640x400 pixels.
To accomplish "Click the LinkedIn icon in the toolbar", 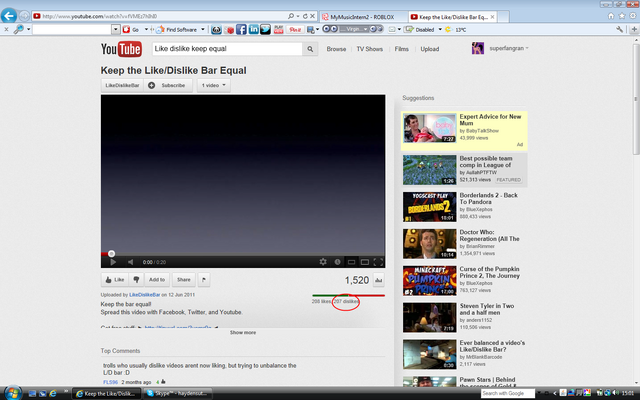I will 253,29.
